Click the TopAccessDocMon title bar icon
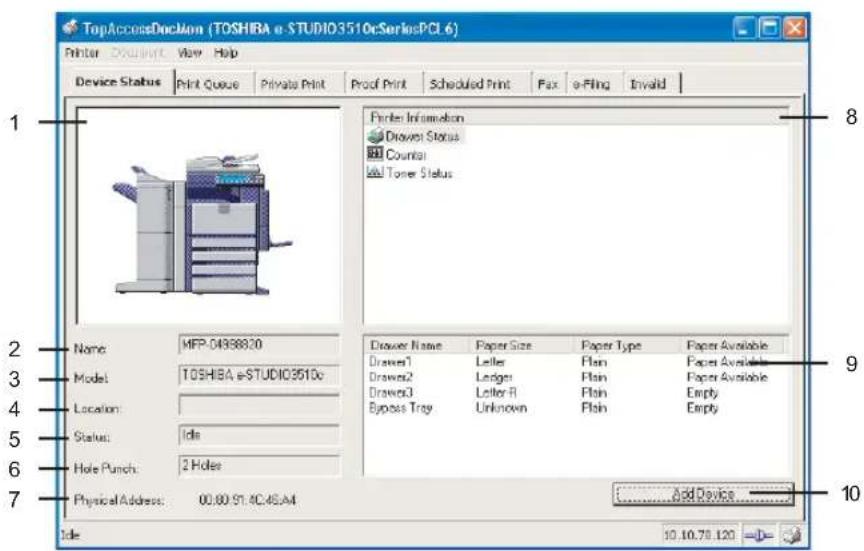 click(70, 27)
